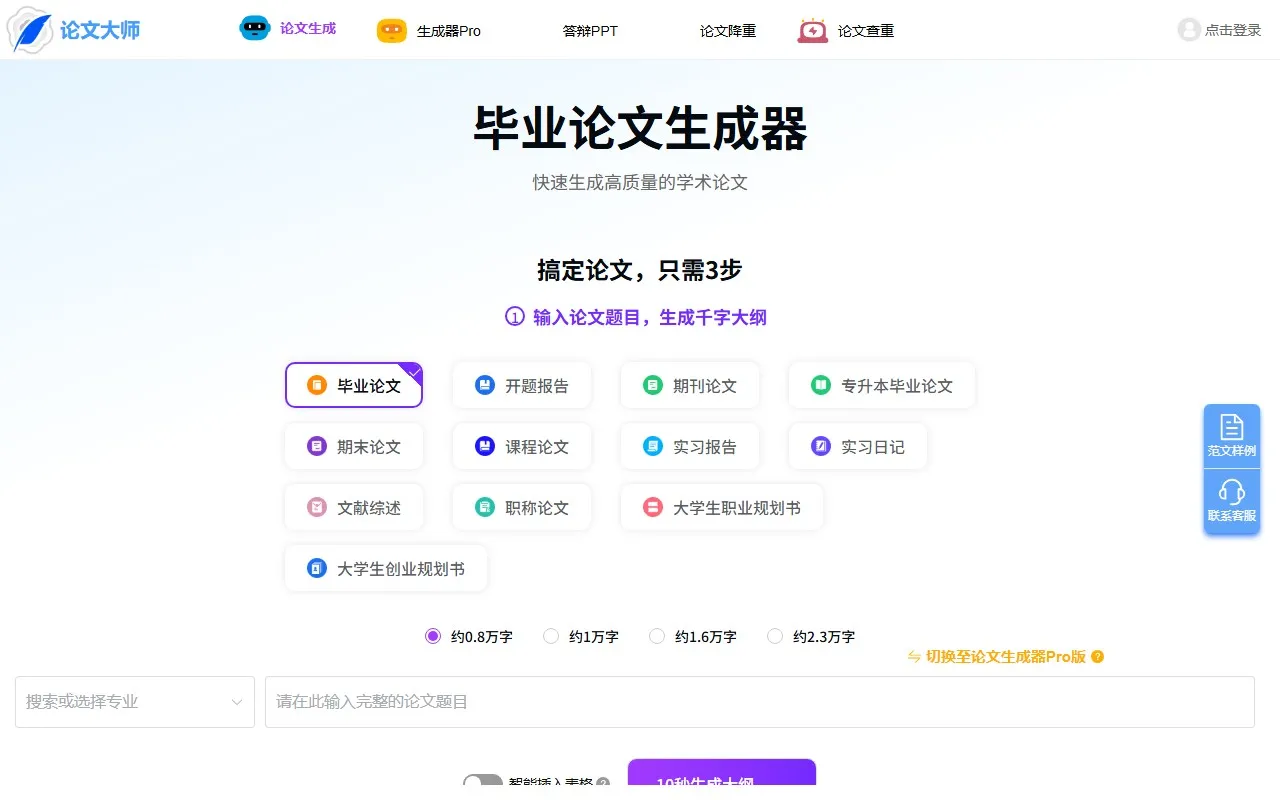
Task: Expand the 搜索或选择专业 dropdown
Action: click(x=134, y=702)
